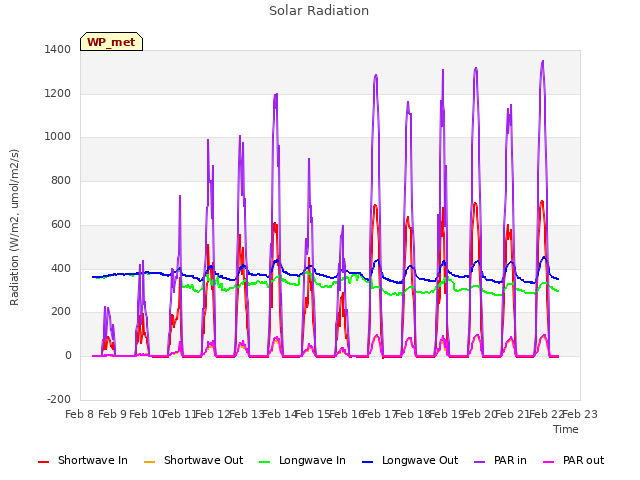This screenshot has width=640, height=480.
Task: Click the Feb 9 x-axis label
Action: click(x=113, y=414)
